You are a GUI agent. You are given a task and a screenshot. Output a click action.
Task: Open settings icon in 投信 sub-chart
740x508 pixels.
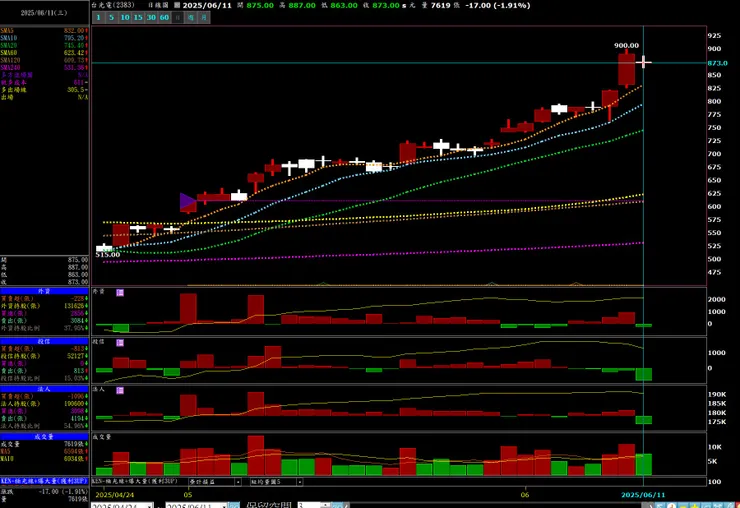(x=120, y=343)
